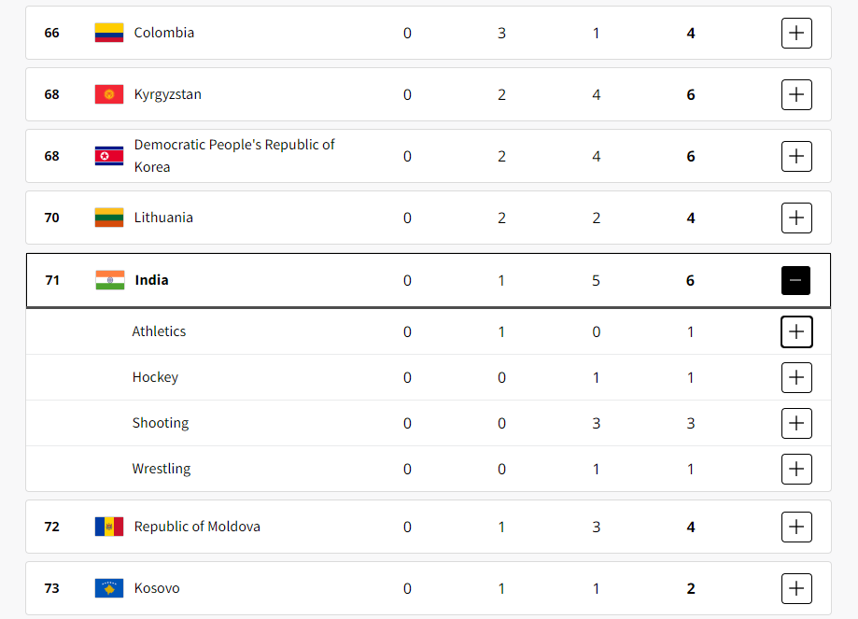Viewport: 858px width, 619px height.
Task: Click the India flag icon
Action: coord(110,280)
